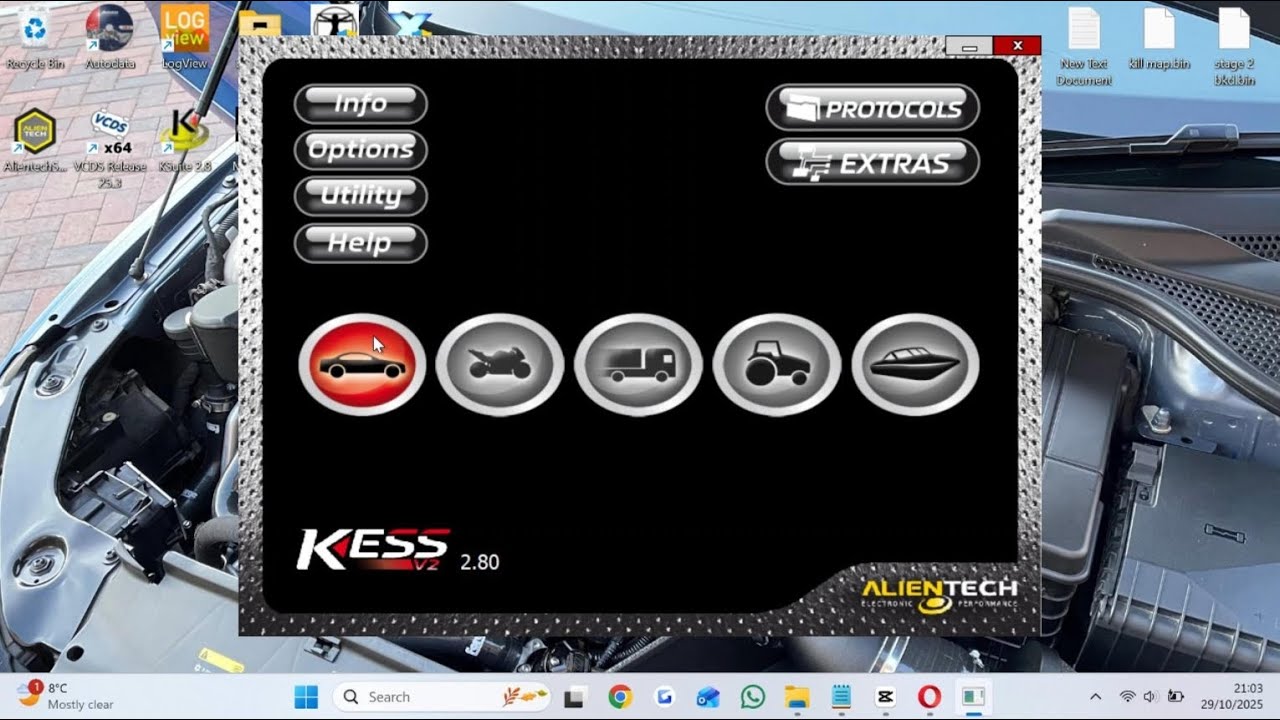1280x720 pixels.
Task: Select the tractor vehicle category
Action: [x=777, y=364]
